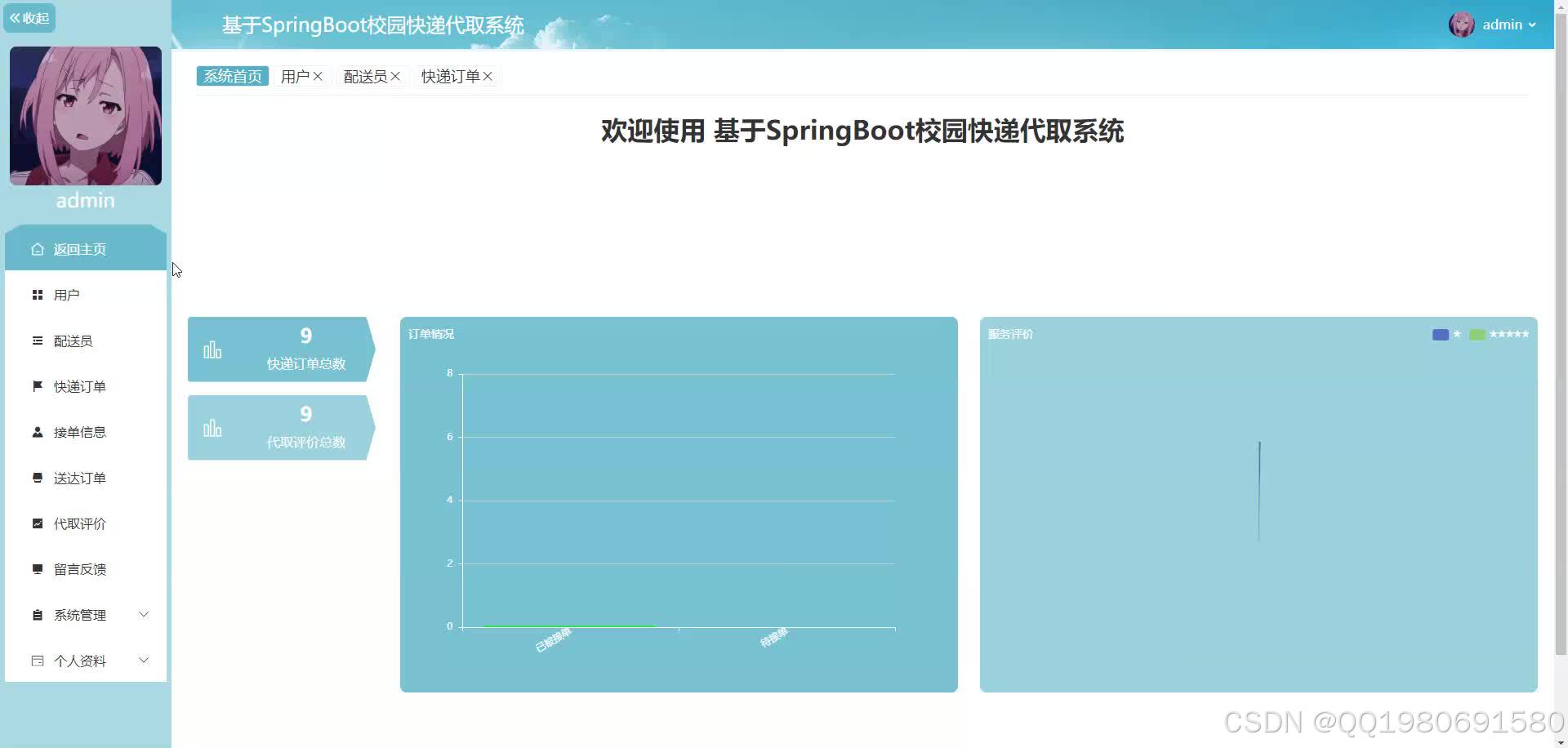Open the 接单信息 sidebar menu item
The image size is (1568, 748).
[86, 432]
